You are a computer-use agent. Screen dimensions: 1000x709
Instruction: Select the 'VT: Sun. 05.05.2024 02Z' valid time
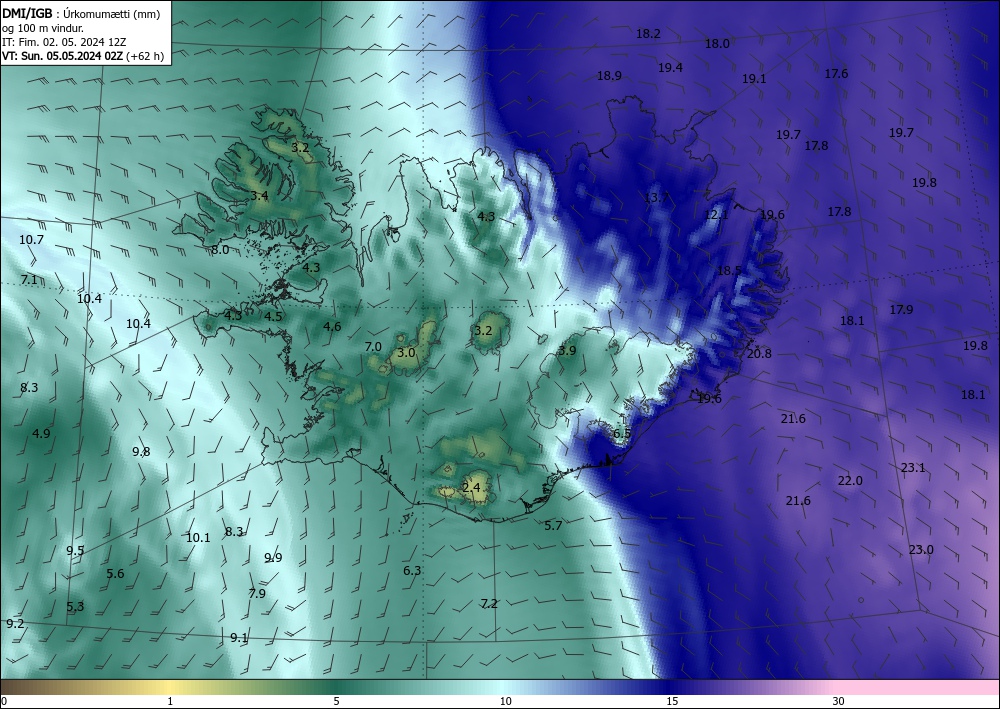click(x=62, y=56)
